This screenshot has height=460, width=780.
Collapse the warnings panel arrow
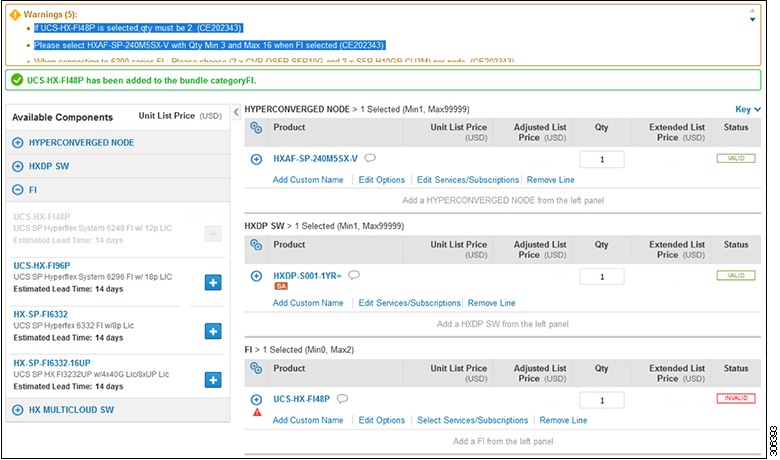point(753,18)
